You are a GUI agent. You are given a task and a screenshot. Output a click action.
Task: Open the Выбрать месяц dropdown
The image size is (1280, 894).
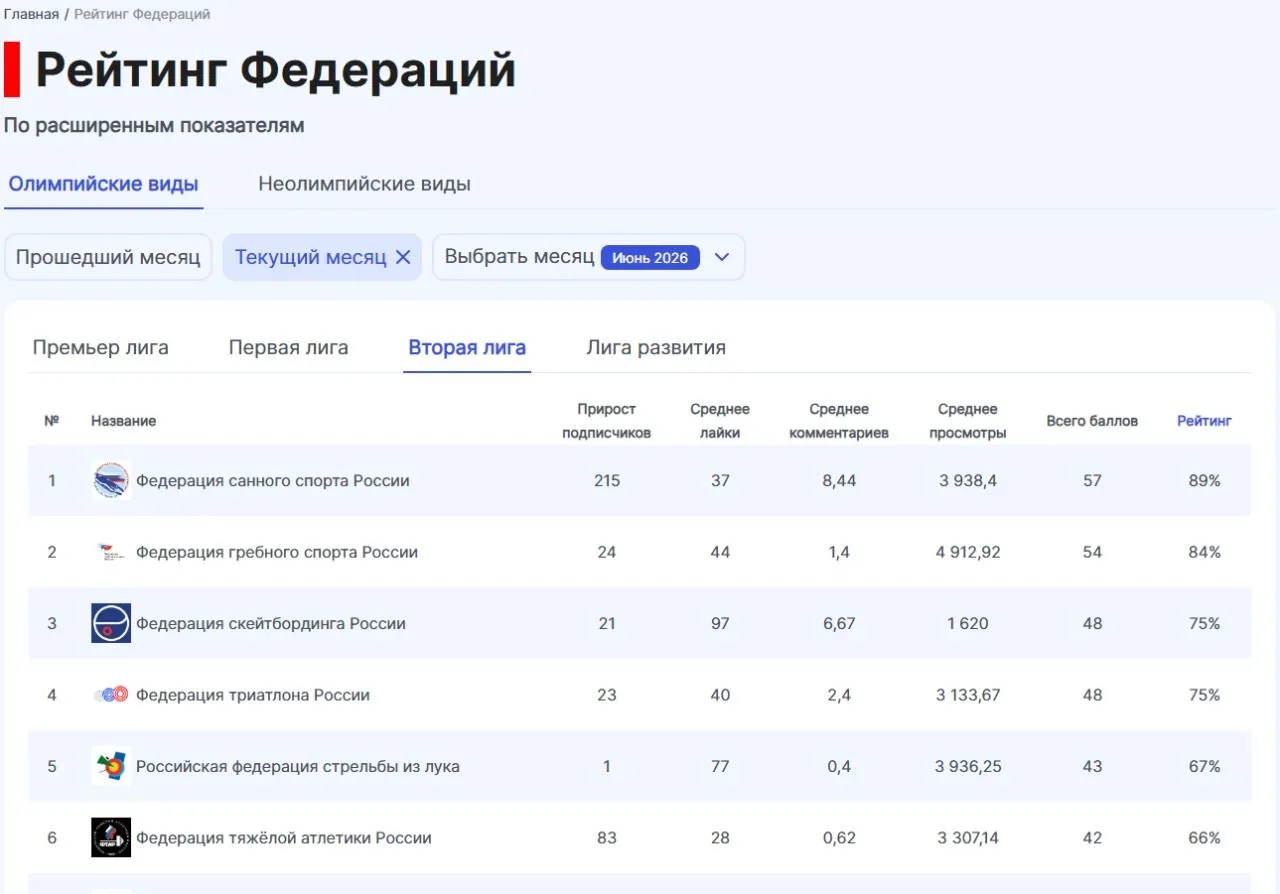tap(588, 257)
